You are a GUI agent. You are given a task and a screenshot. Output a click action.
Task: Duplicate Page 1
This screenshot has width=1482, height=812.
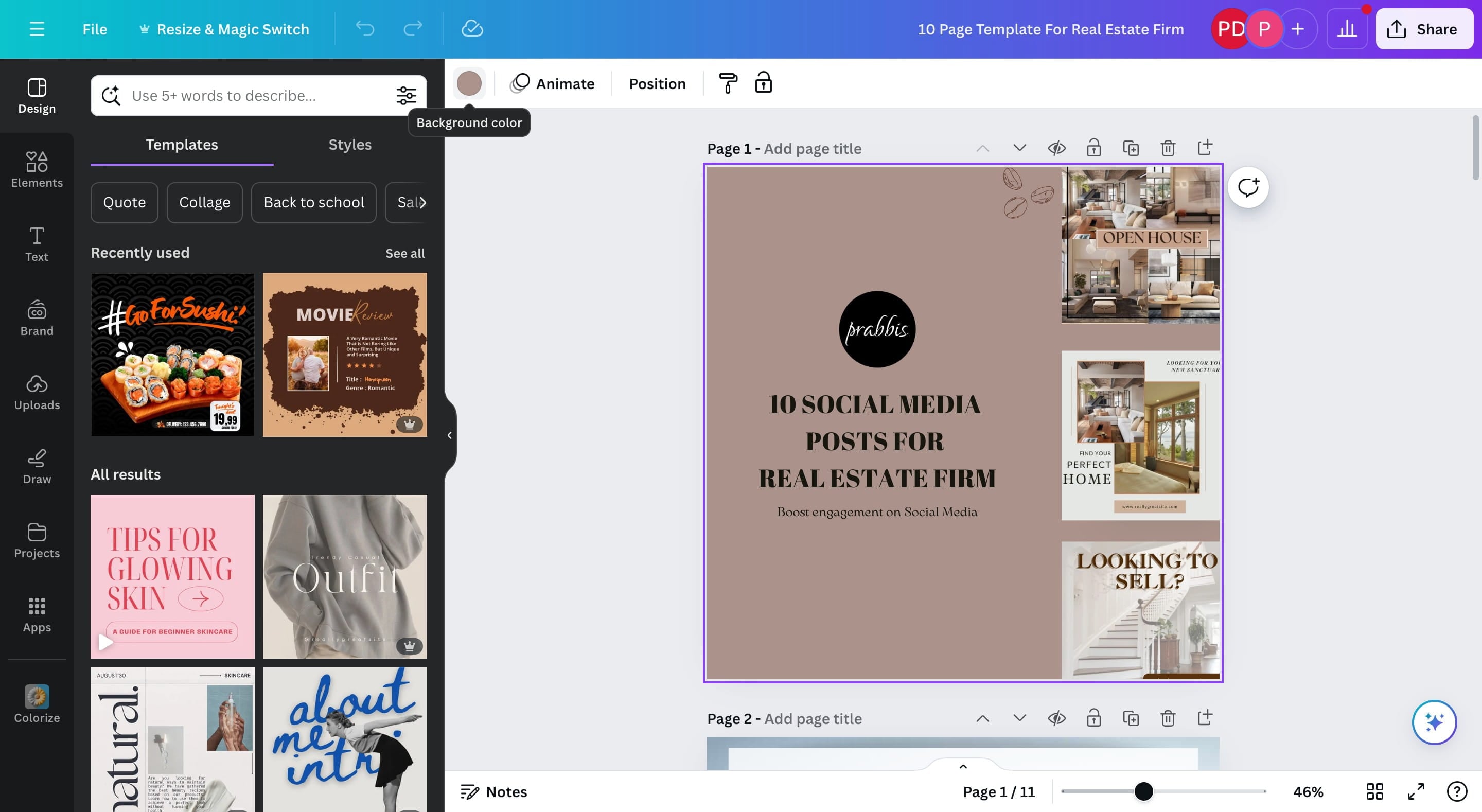tap(1131, 148)
